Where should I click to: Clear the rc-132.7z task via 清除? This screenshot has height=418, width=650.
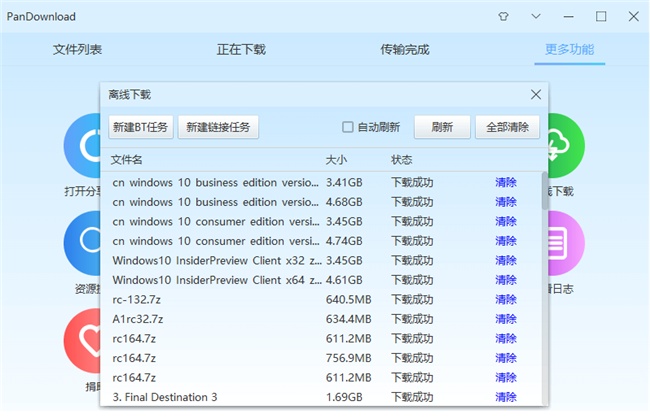pyautogui.click(x=506, y=299)
